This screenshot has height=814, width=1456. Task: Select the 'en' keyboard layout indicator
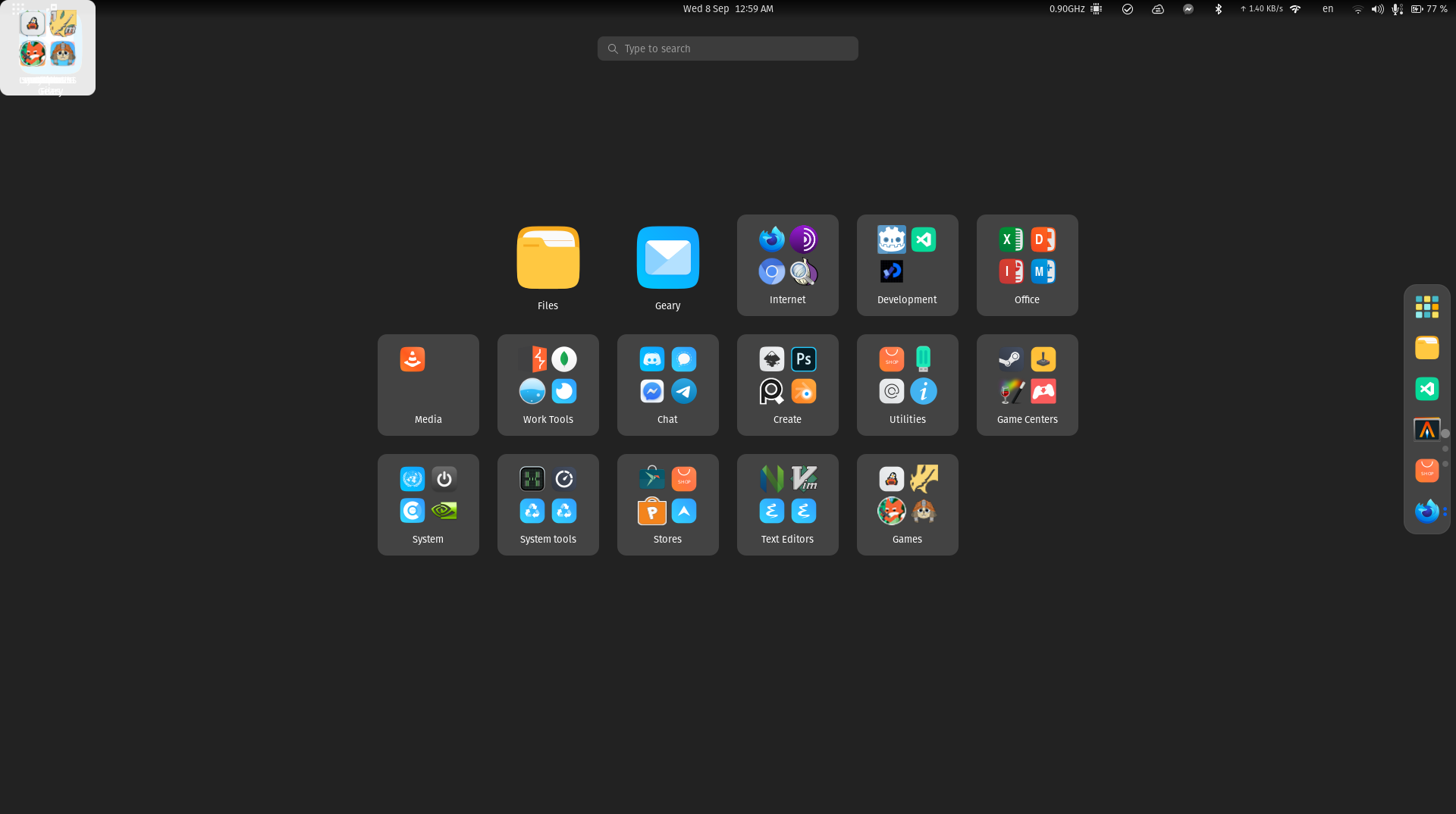click(x=1328, y=9)
